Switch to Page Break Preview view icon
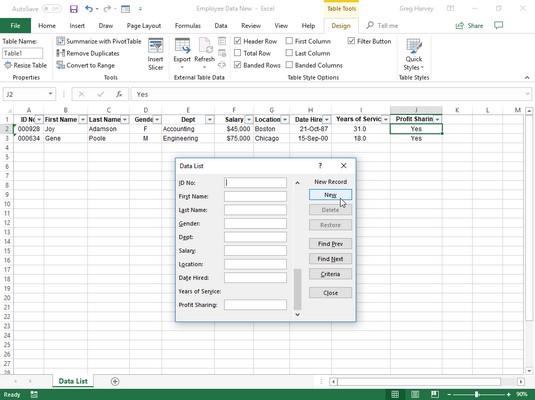Screen dimensions: 535x400 click(x=435, y=395)
